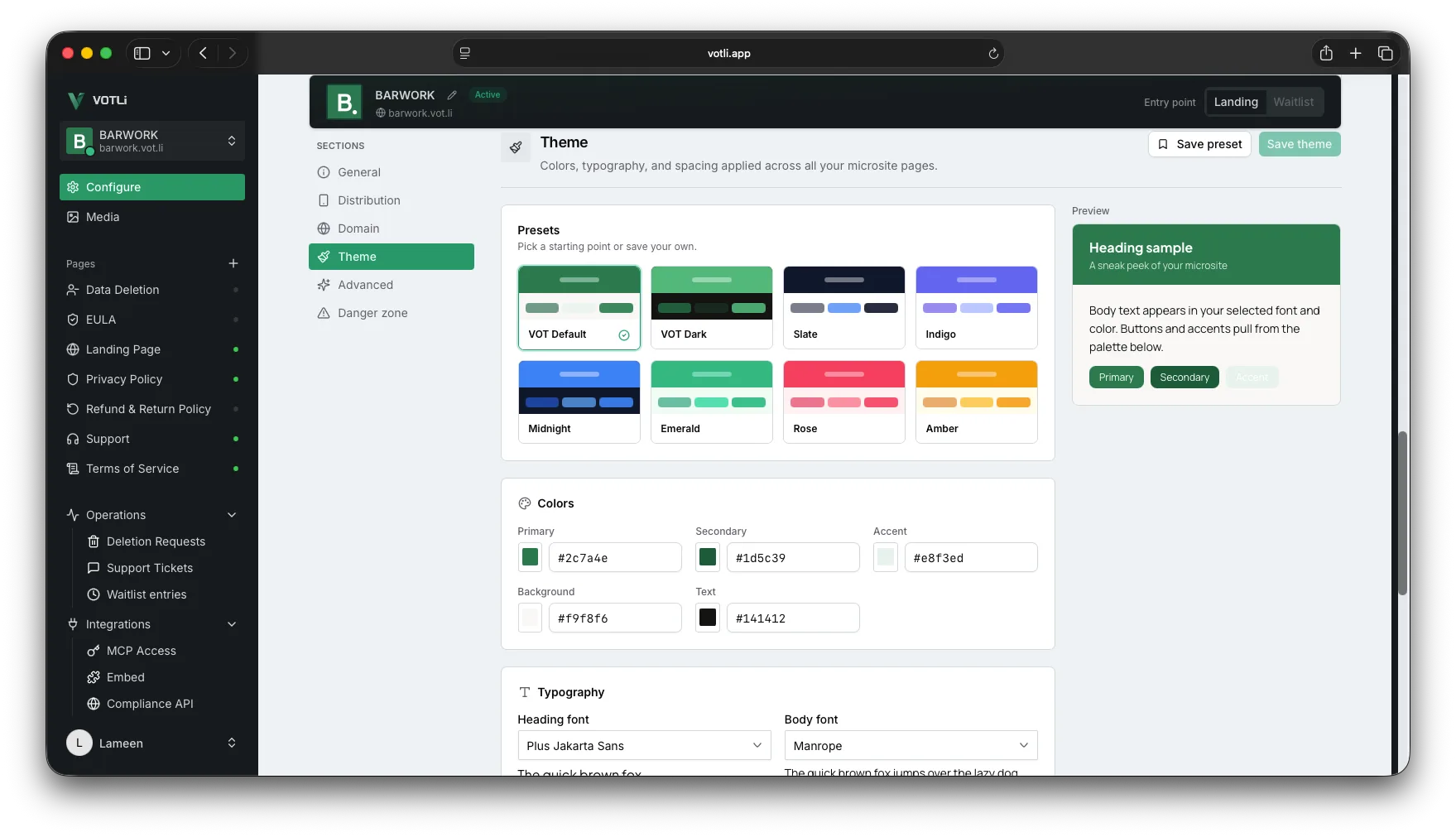
Task: Open the EULA page
Action: point(152,320)
